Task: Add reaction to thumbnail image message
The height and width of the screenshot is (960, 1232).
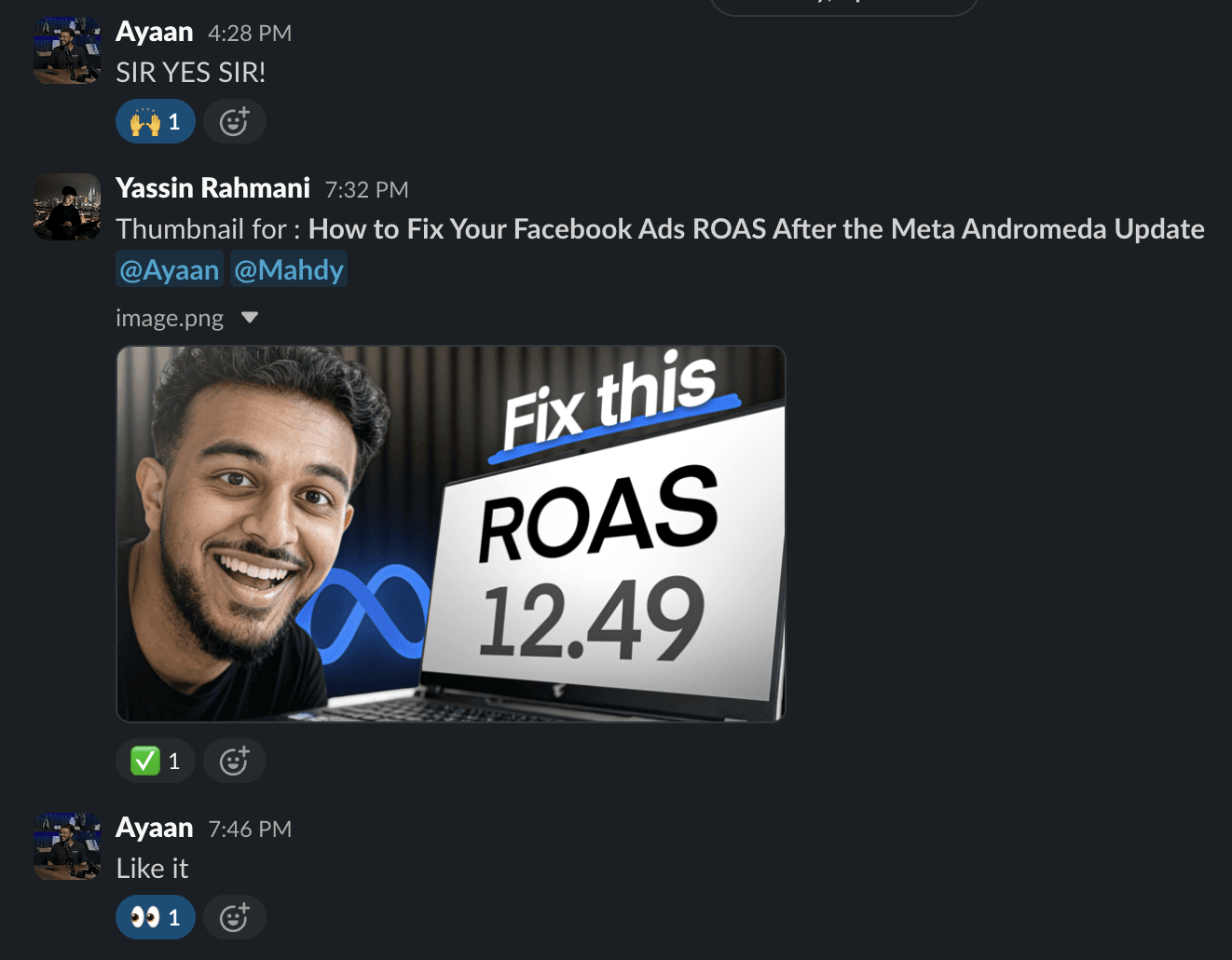Action: [235, 761]
